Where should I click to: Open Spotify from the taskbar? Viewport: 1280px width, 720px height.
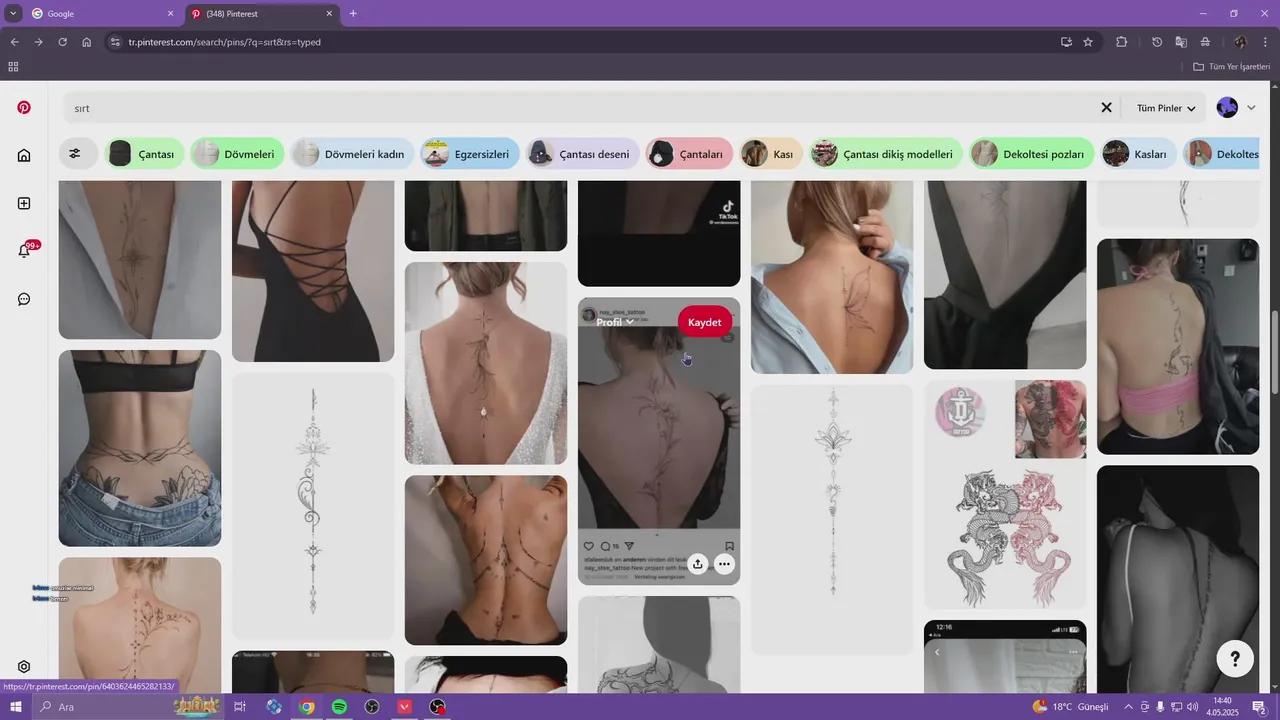(x=339, y=707)
